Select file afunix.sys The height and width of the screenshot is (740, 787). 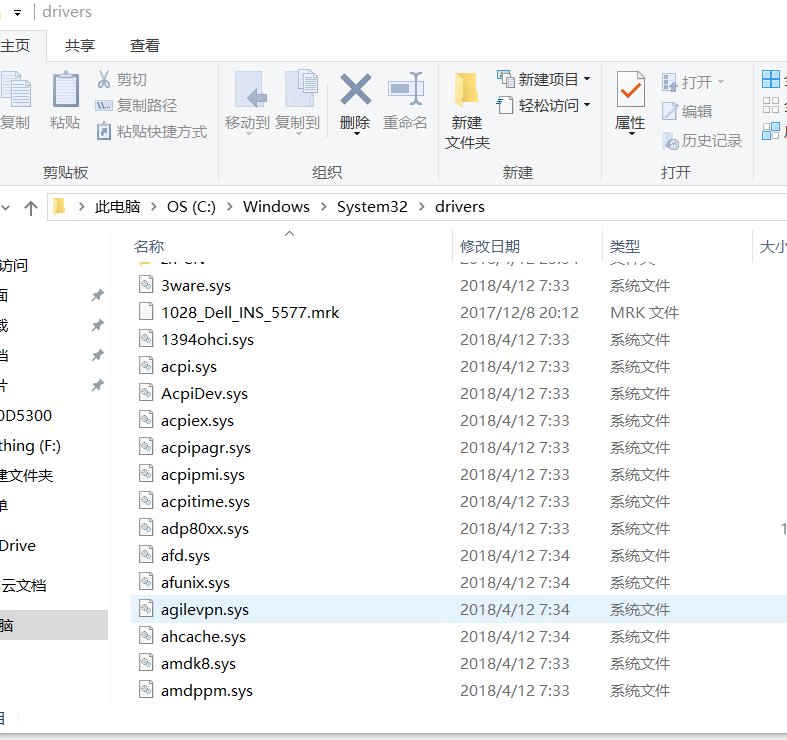[x=195, y=583]
